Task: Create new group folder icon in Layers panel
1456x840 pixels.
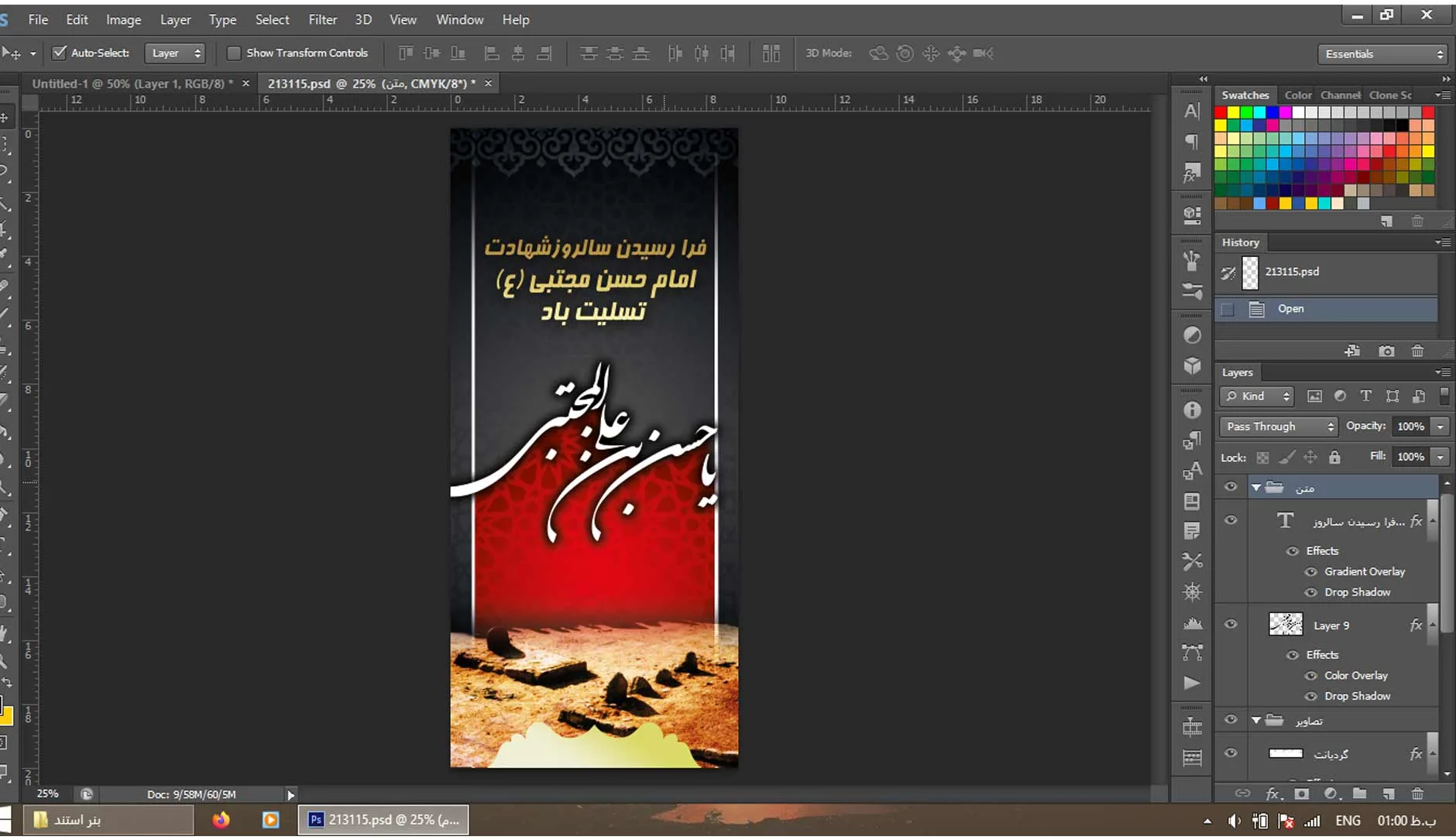Action: pos(1359,794)
